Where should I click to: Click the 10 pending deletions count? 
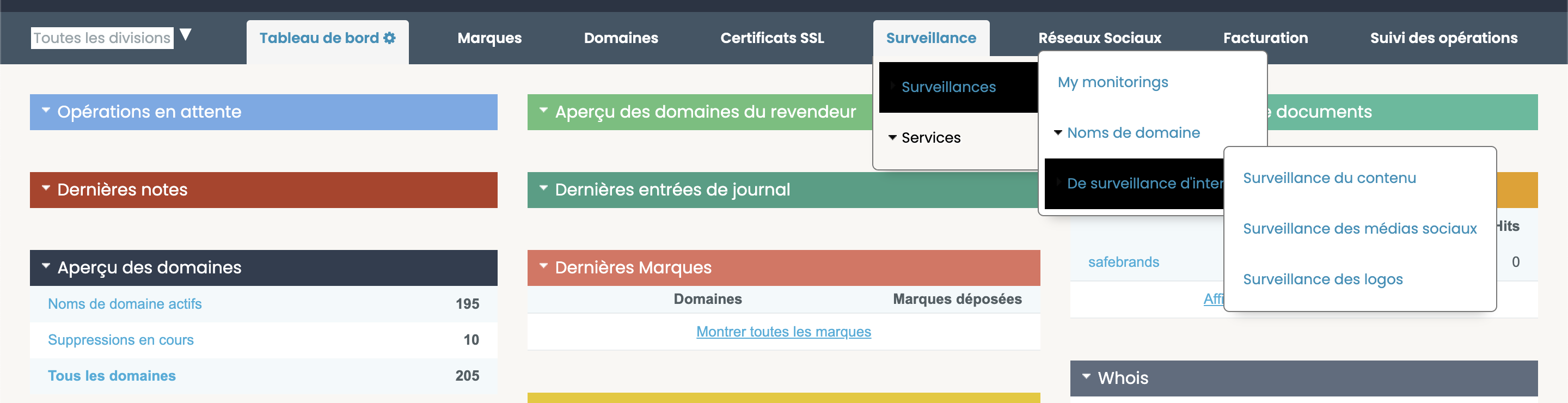coord(471,340)
